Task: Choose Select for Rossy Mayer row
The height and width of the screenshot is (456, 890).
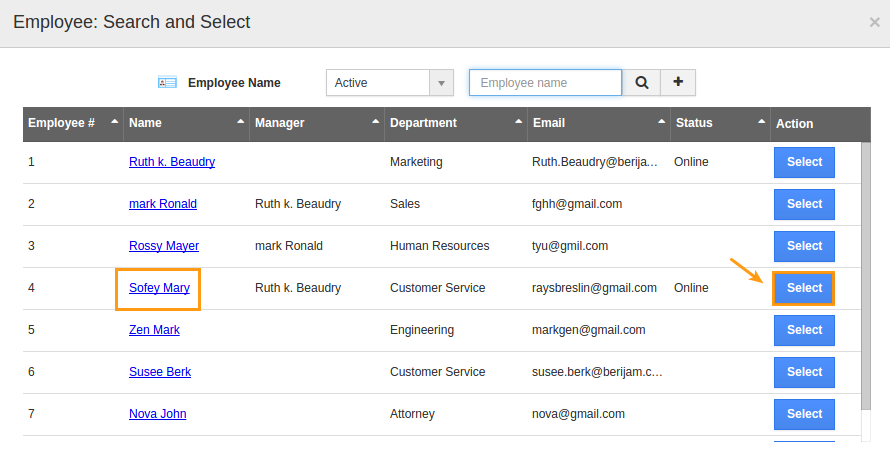Action: 804,246
